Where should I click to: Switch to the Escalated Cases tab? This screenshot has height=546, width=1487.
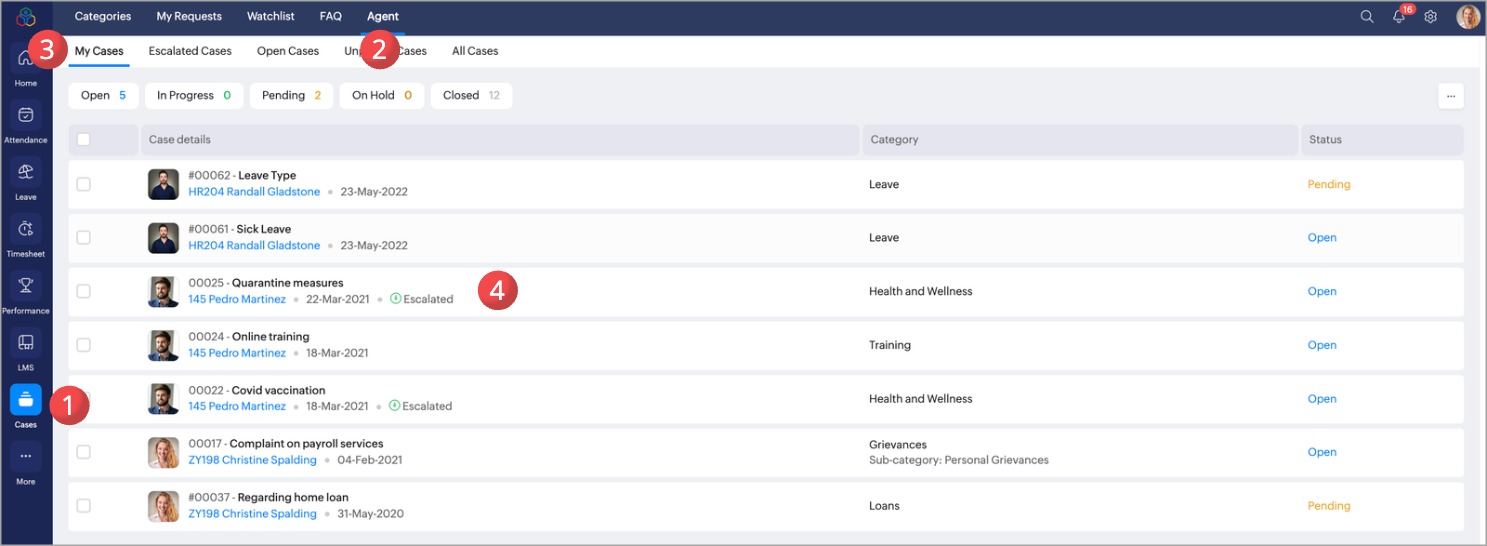(x=190, y=51)
